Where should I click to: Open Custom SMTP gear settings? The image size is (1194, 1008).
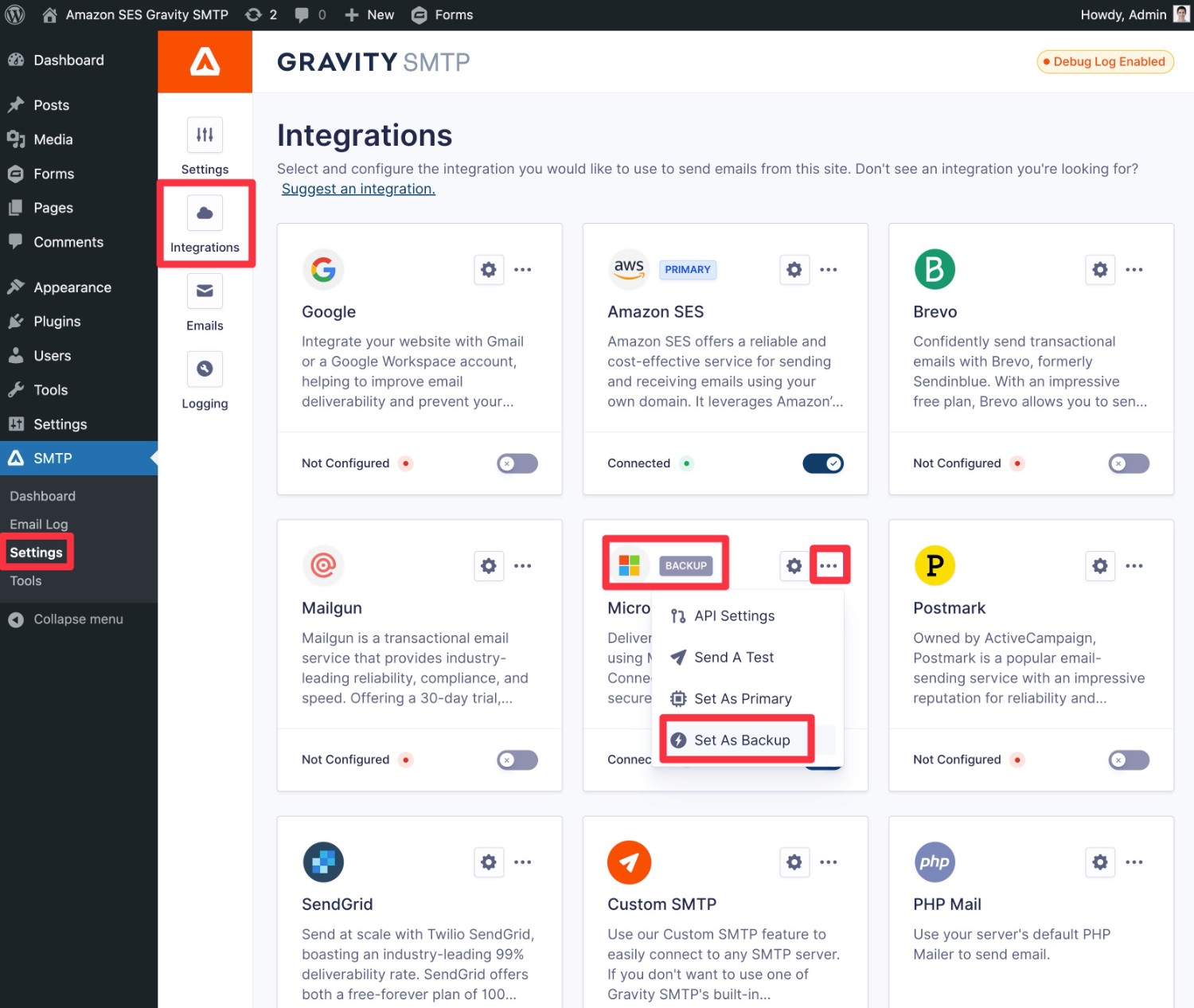click(794, 862)
